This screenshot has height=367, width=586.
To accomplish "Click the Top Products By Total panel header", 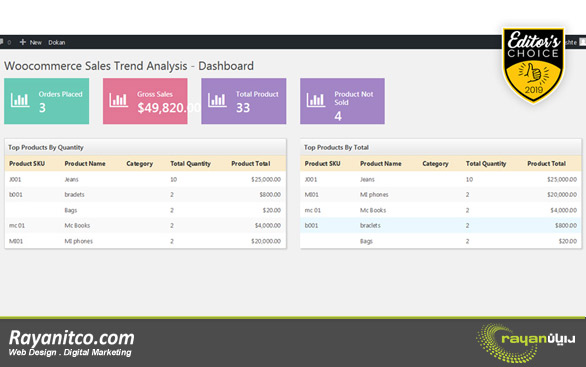I will coord(441,147).
